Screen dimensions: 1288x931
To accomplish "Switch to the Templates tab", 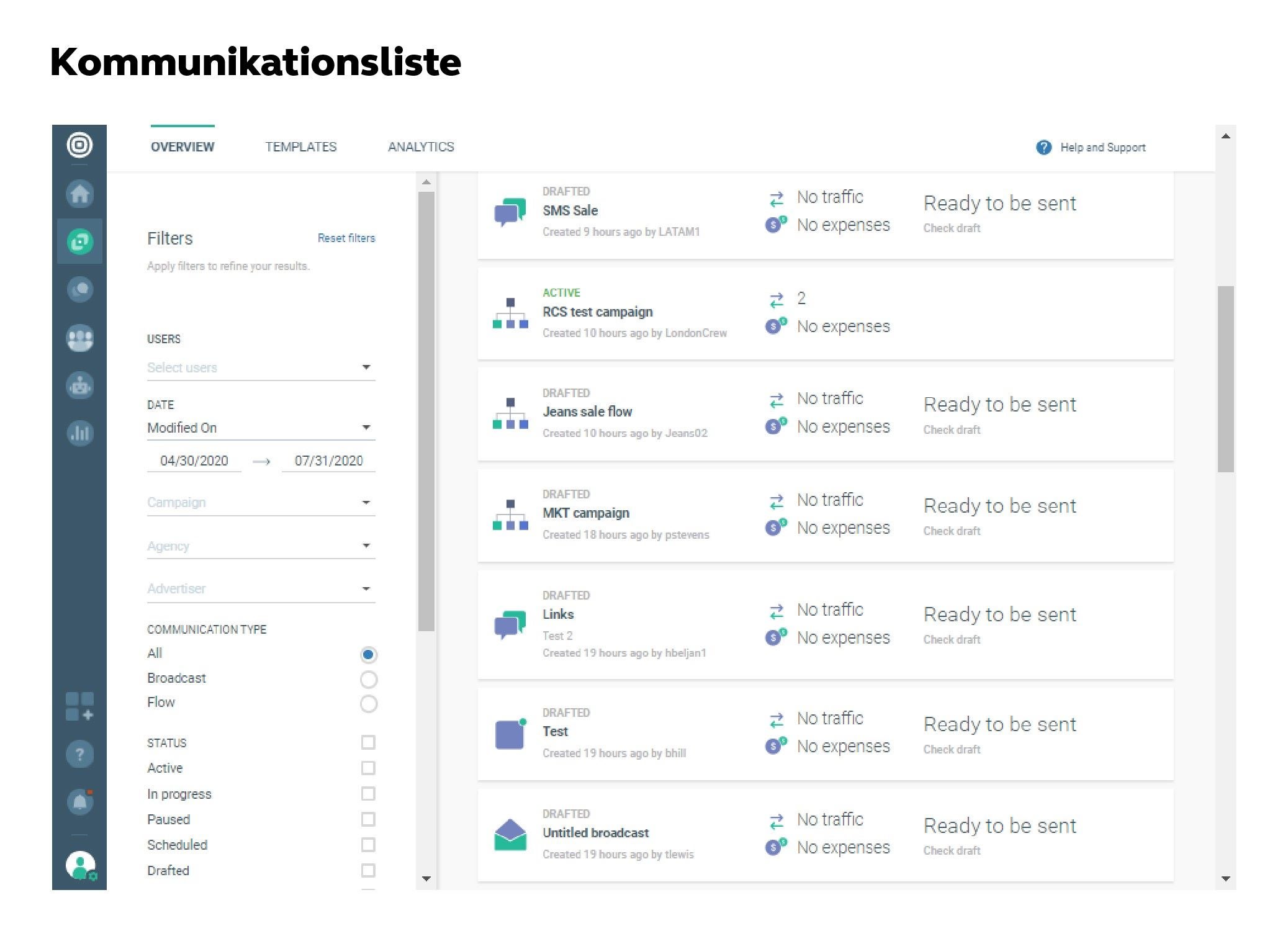I will pos(300,147).
